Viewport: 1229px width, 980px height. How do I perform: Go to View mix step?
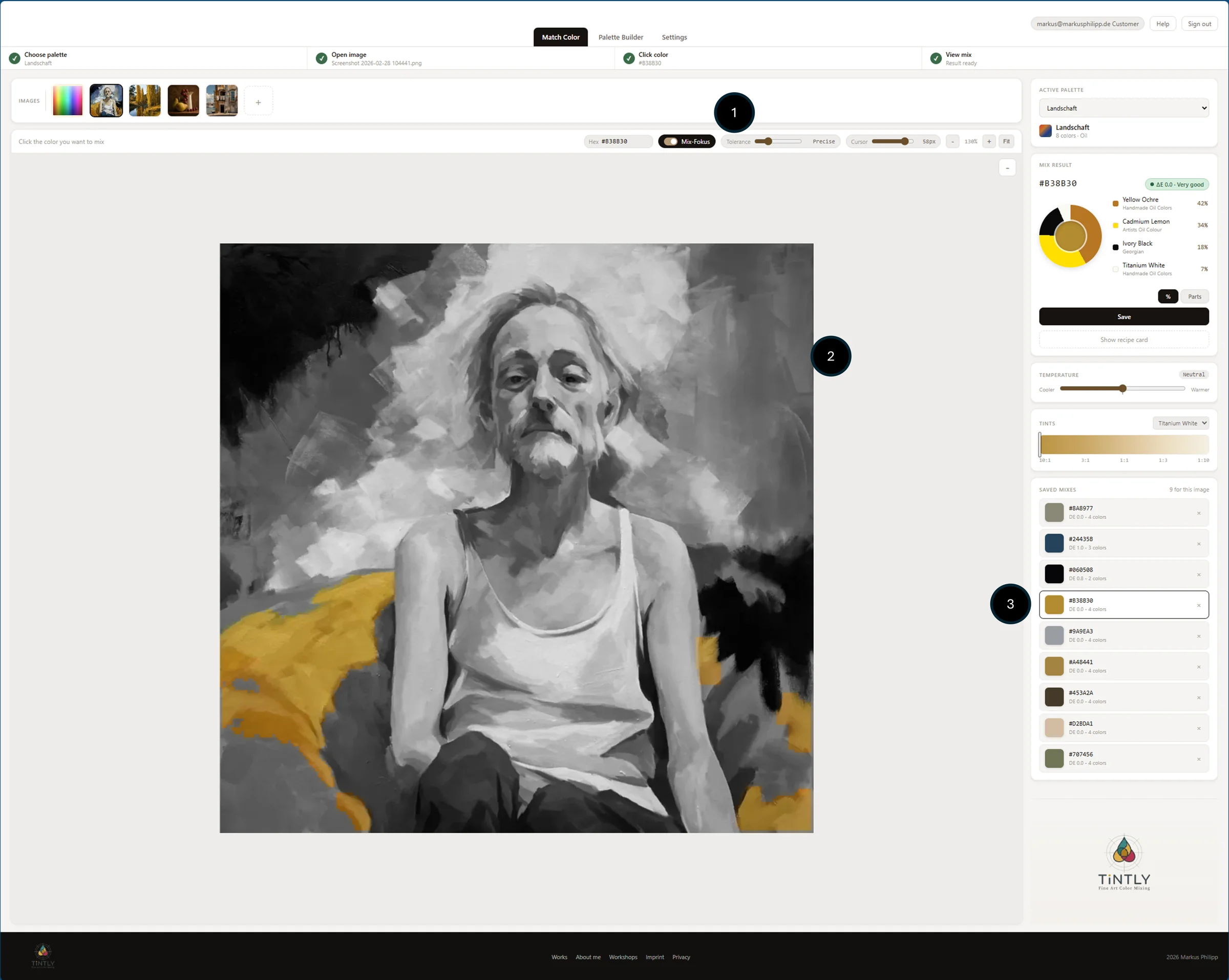pos(1075,58)
